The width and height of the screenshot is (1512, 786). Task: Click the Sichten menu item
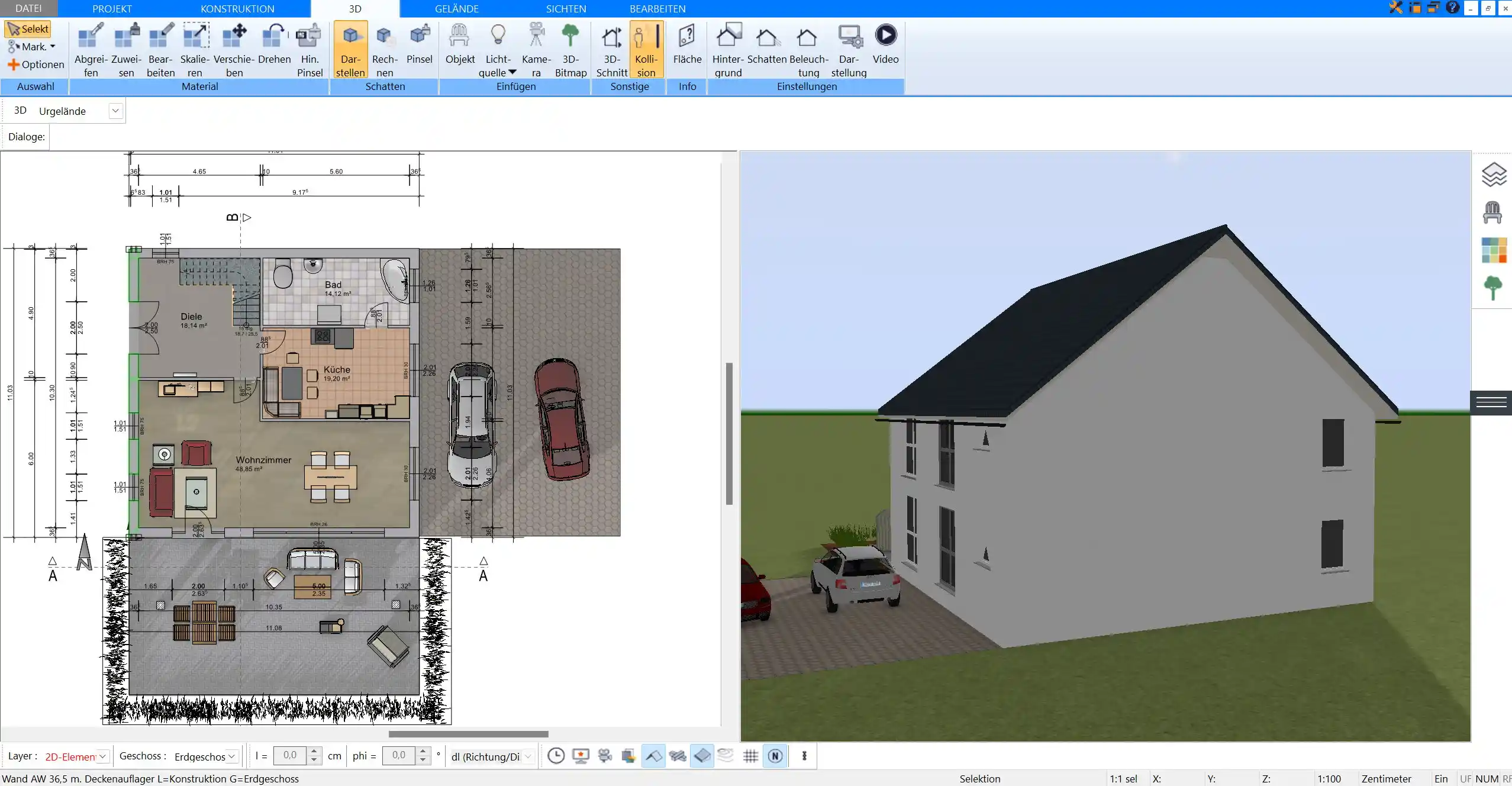coord(566,8)
